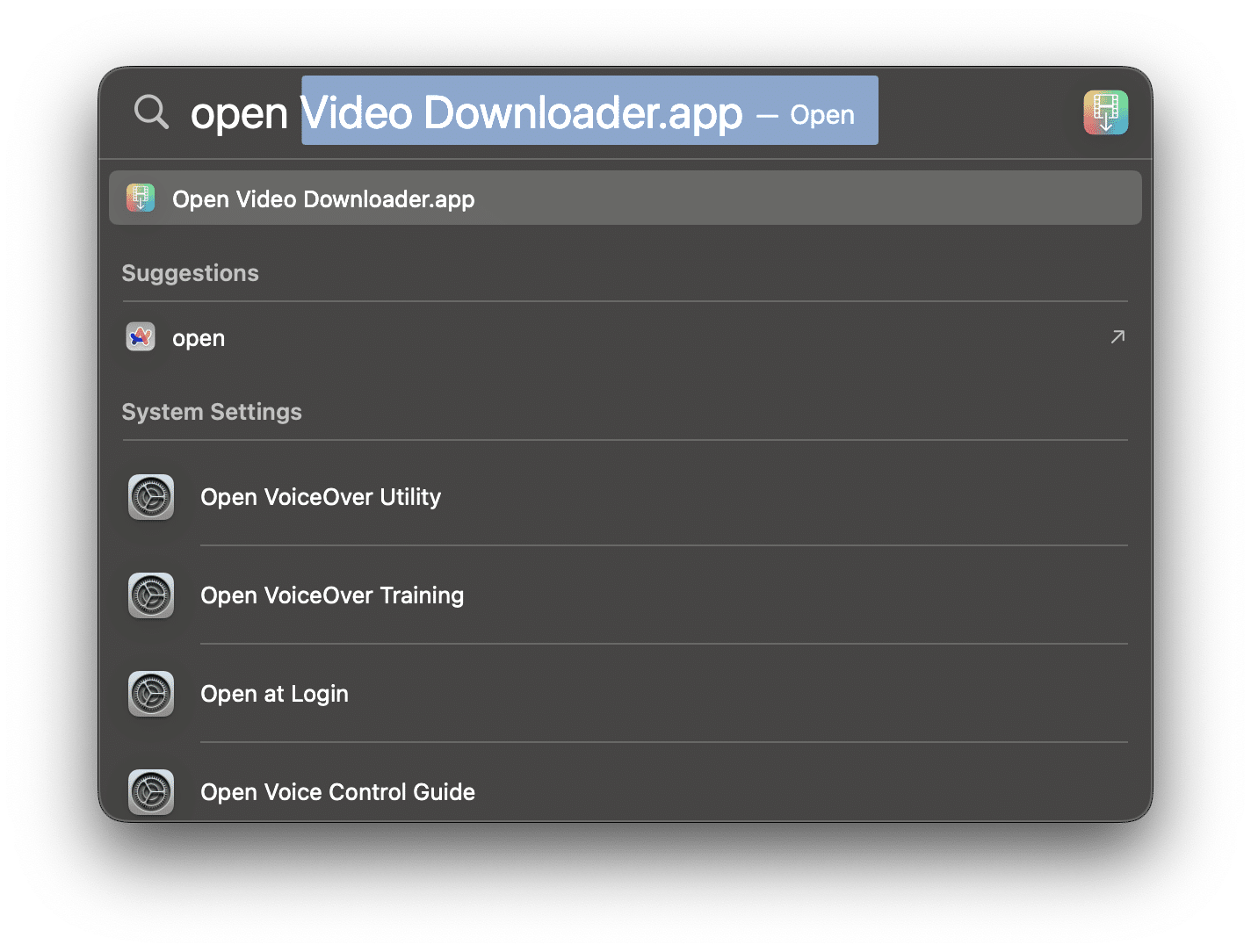Click the highlighted 'Video Downloader.app' autocomplete text

[523, 112]
